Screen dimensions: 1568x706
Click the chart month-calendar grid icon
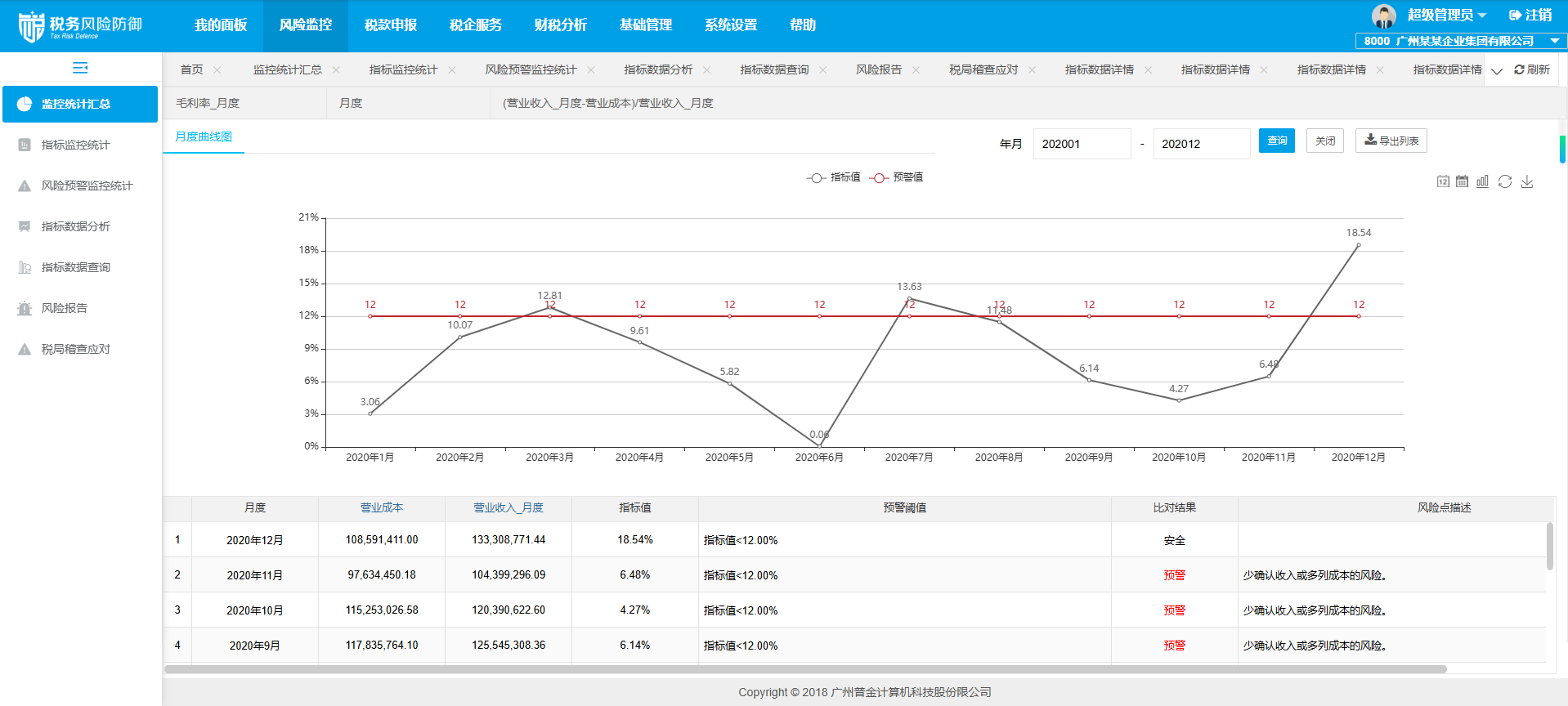coord(1463,181)
